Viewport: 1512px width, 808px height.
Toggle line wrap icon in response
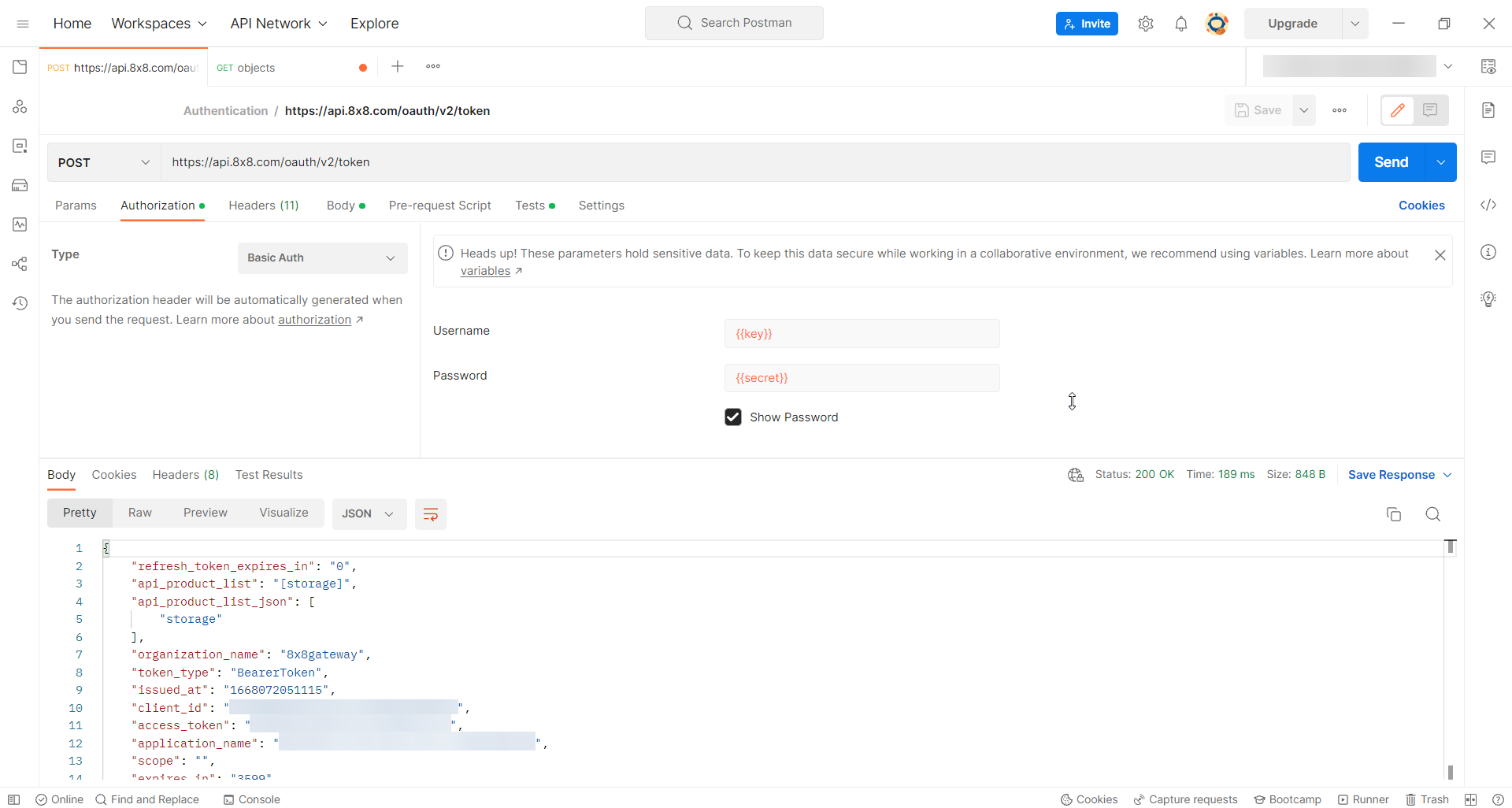click(430, 514)
